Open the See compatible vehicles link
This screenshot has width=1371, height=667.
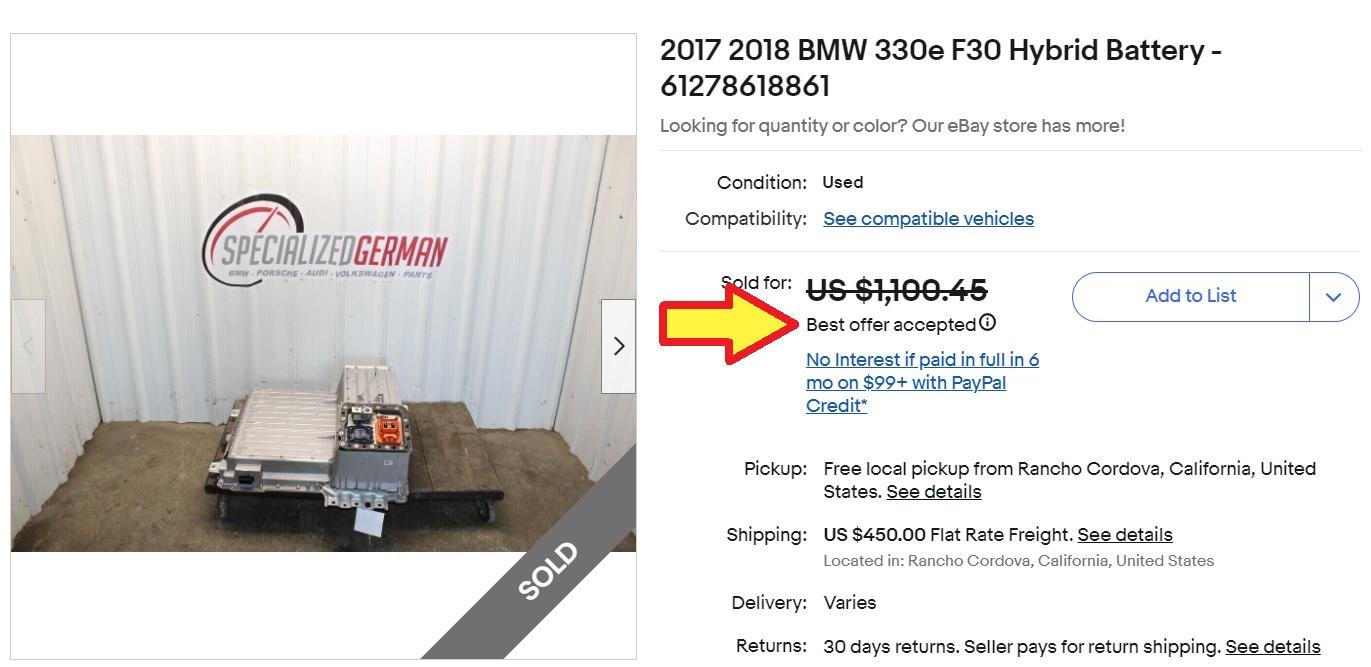(928, 219)
